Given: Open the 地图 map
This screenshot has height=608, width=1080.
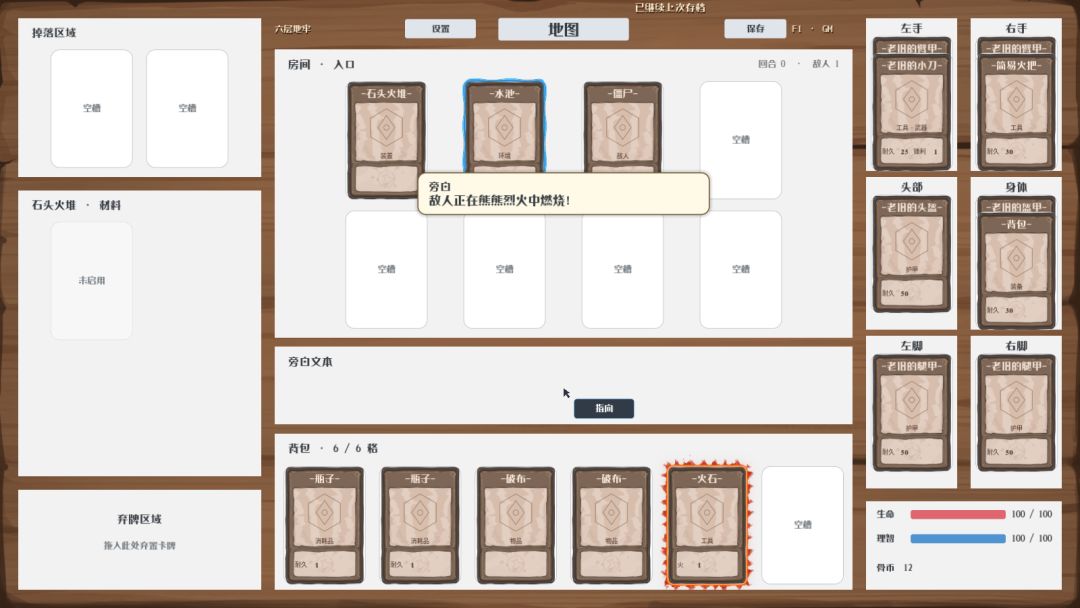Looking at the screenshot, I should coord(563,29).
